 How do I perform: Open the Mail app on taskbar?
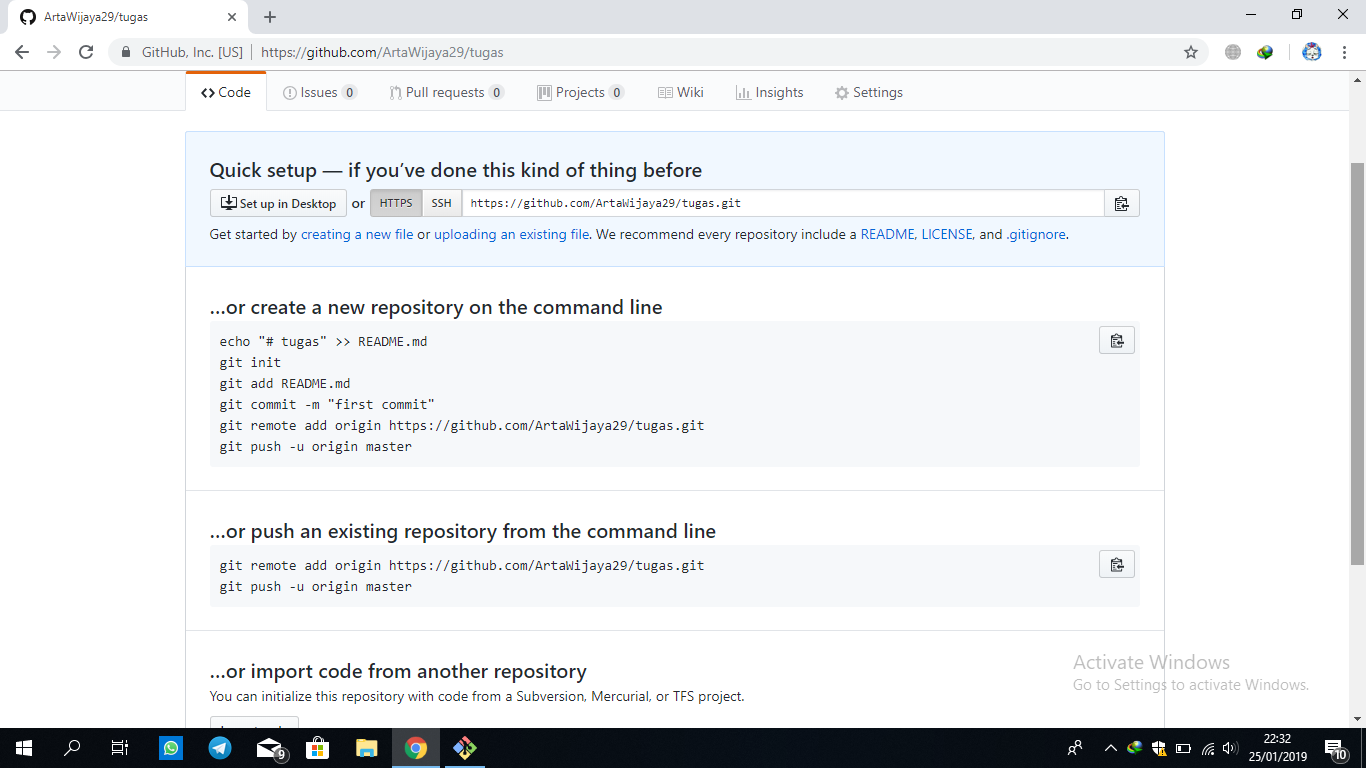click(270, 748)
